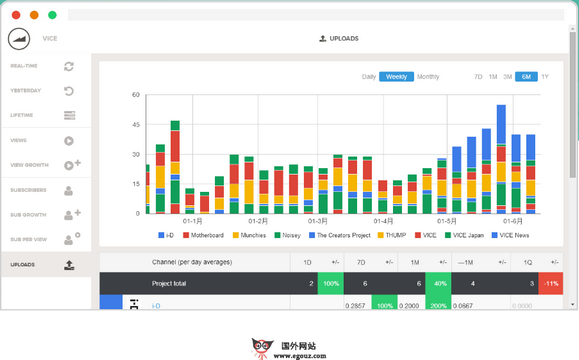Screen dimensions: 579x360
Task: Click the upload icon in page header
Action: point(323,38)
